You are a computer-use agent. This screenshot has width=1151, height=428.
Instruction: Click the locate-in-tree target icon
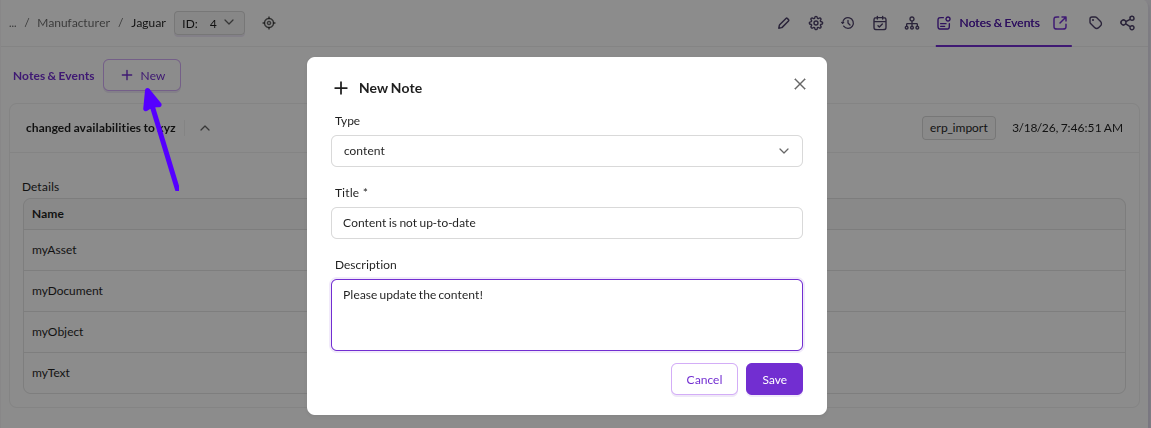269,23
